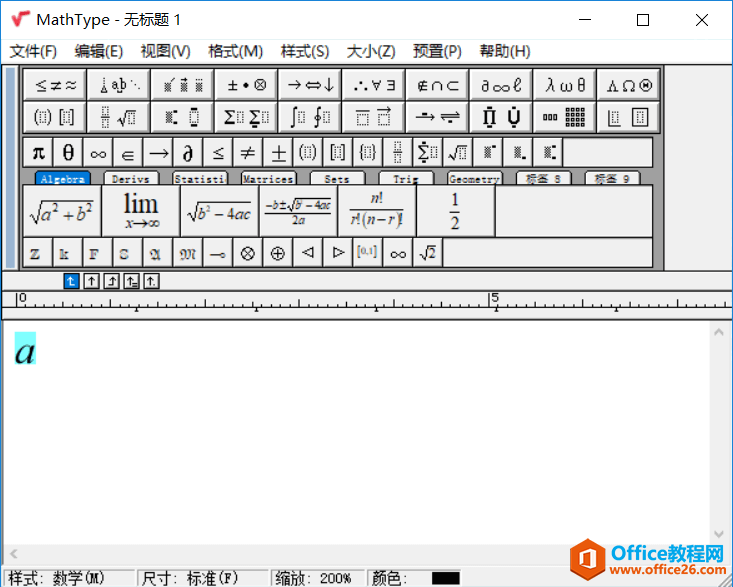
Task: Insert the lim x→∞ expression
Action: 141,211
